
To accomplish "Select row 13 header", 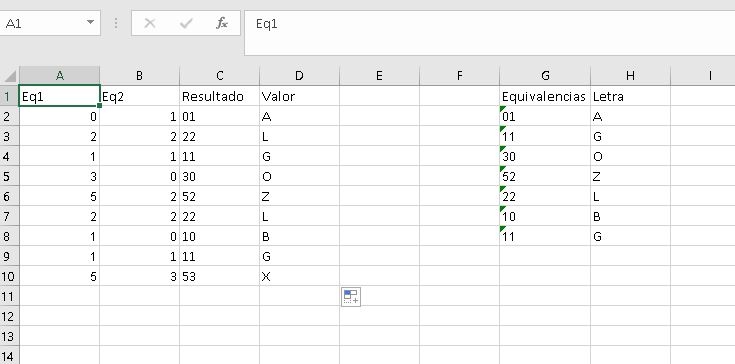I will point(9,336).
